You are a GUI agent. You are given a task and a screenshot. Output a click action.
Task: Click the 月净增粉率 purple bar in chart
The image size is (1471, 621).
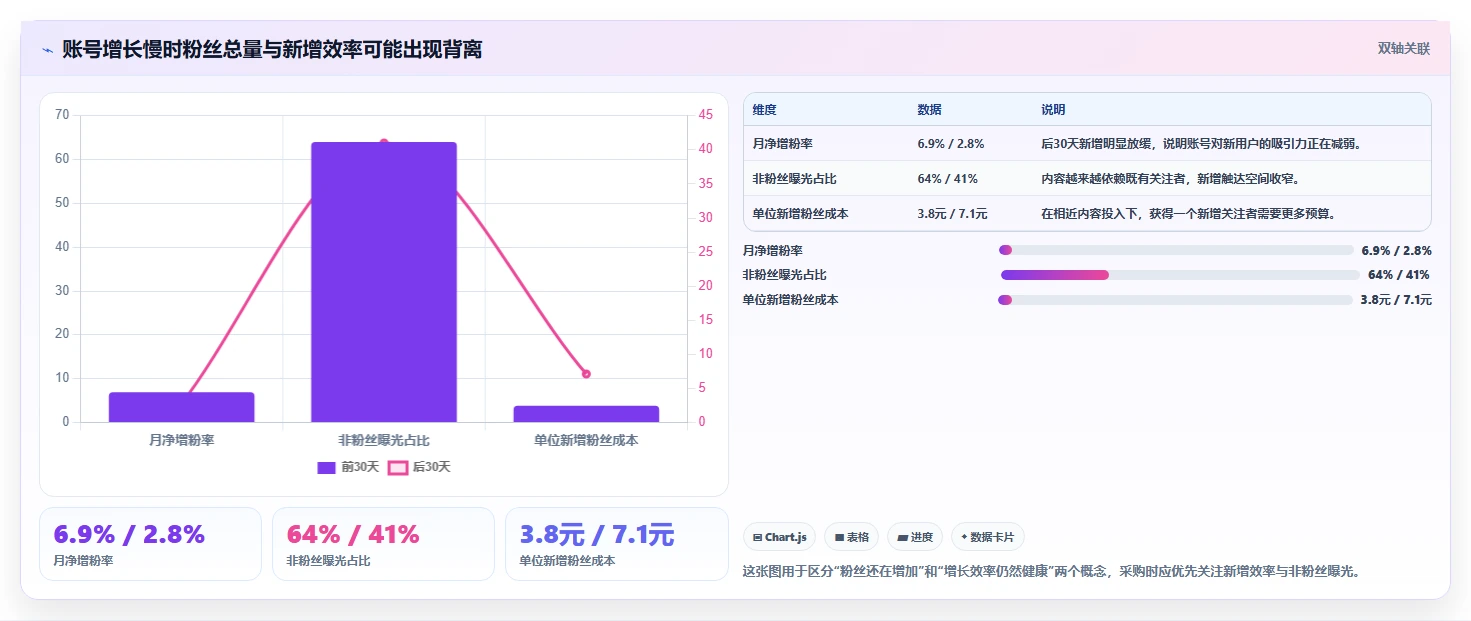click(181, 407)
